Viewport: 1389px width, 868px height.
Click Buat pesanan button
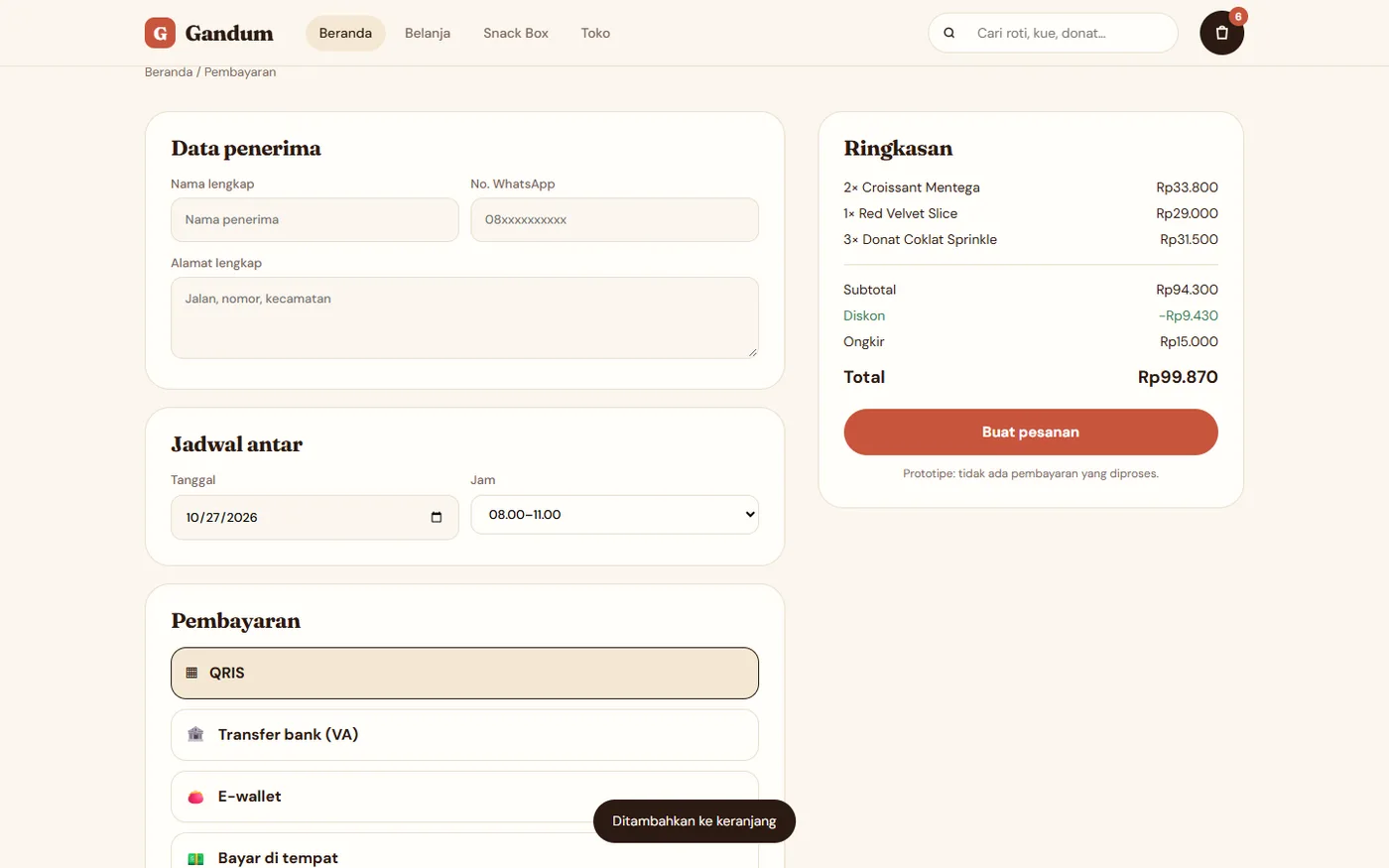1031,433
